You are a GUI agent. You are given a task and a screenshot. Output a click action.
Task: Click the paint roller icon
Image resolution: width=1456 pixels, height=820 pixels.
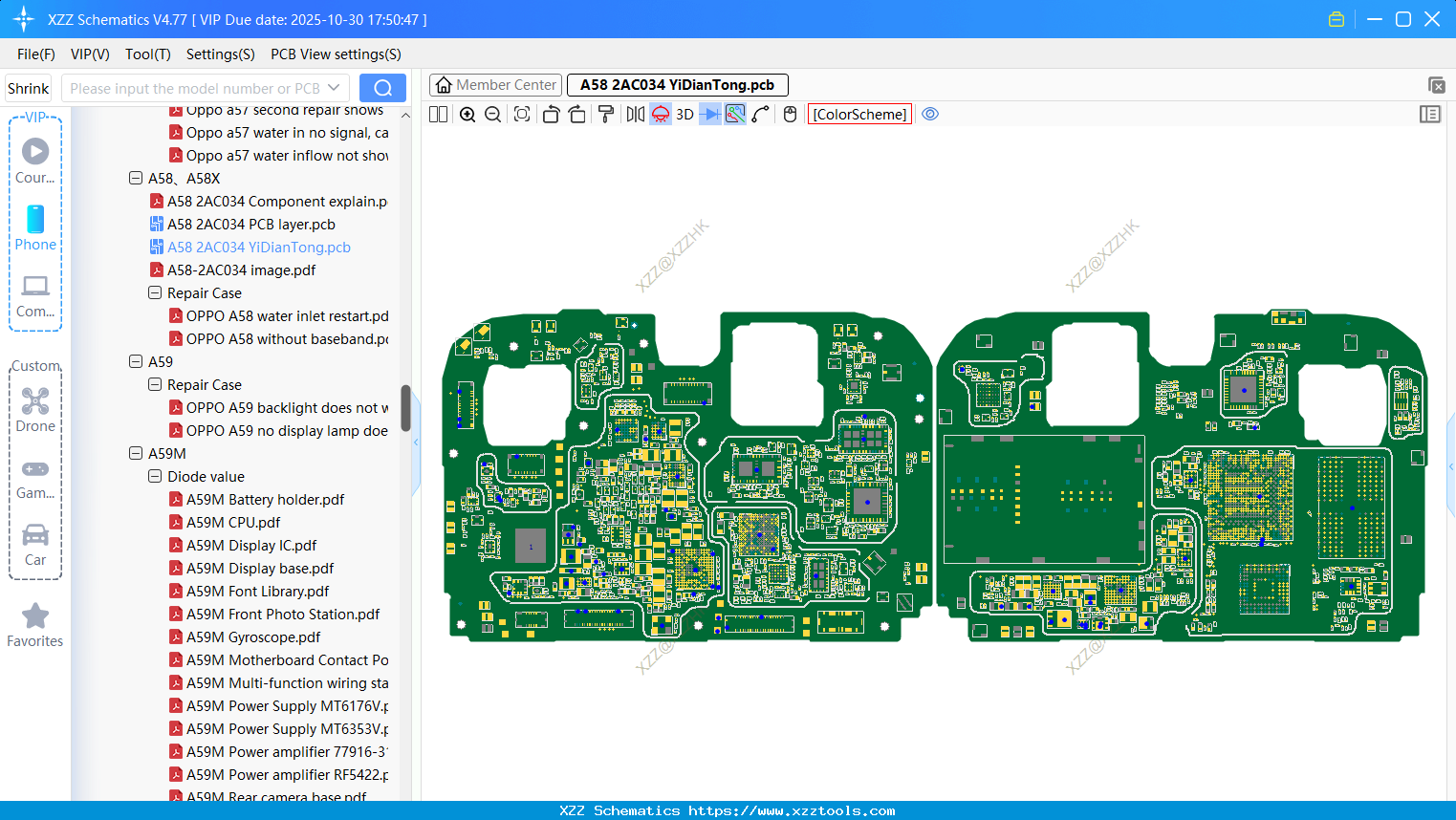[x=606, y=115]
